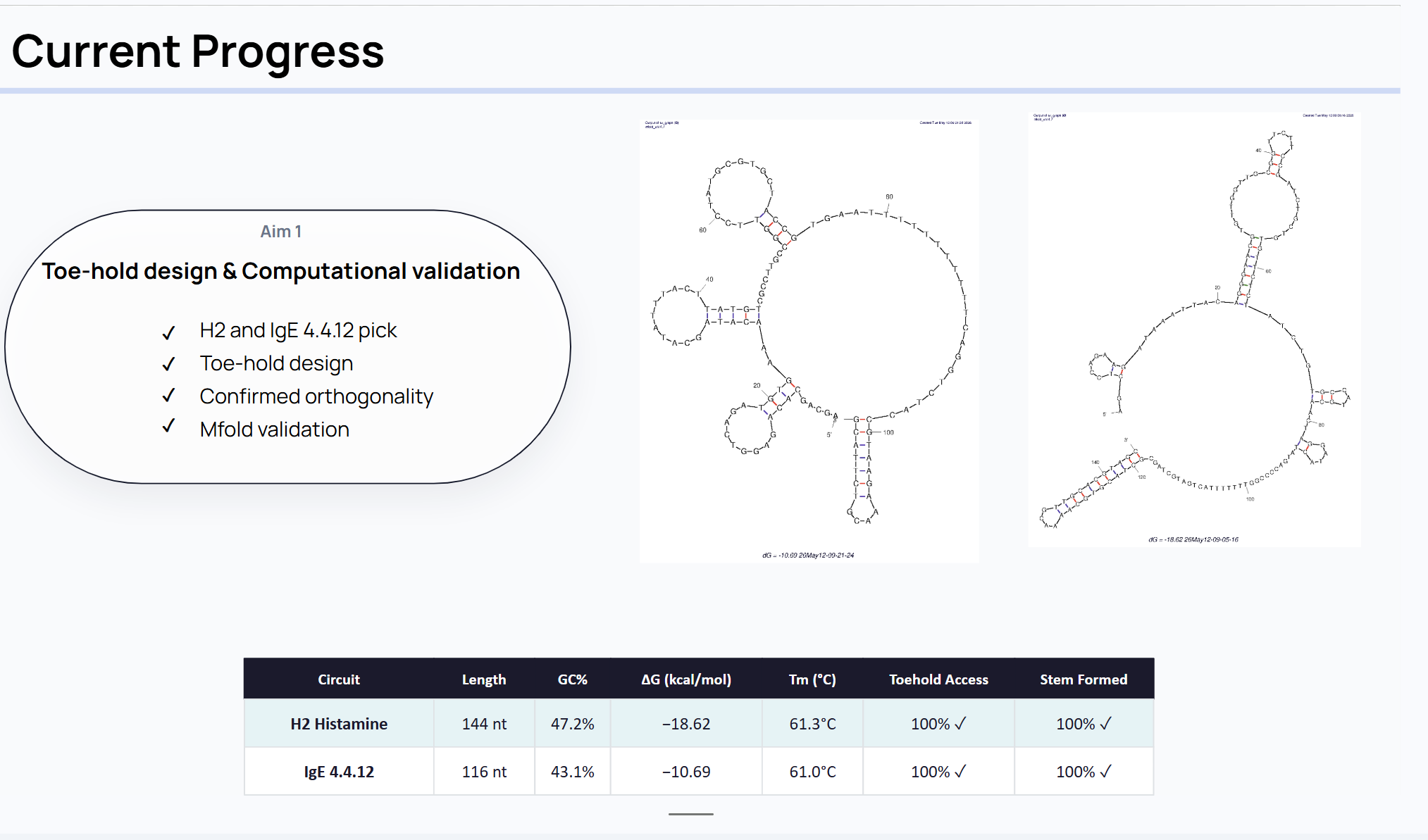Select the IgE Mfold structure image
Viewport: 1428px width, 840px height.
tap(809, 341)
